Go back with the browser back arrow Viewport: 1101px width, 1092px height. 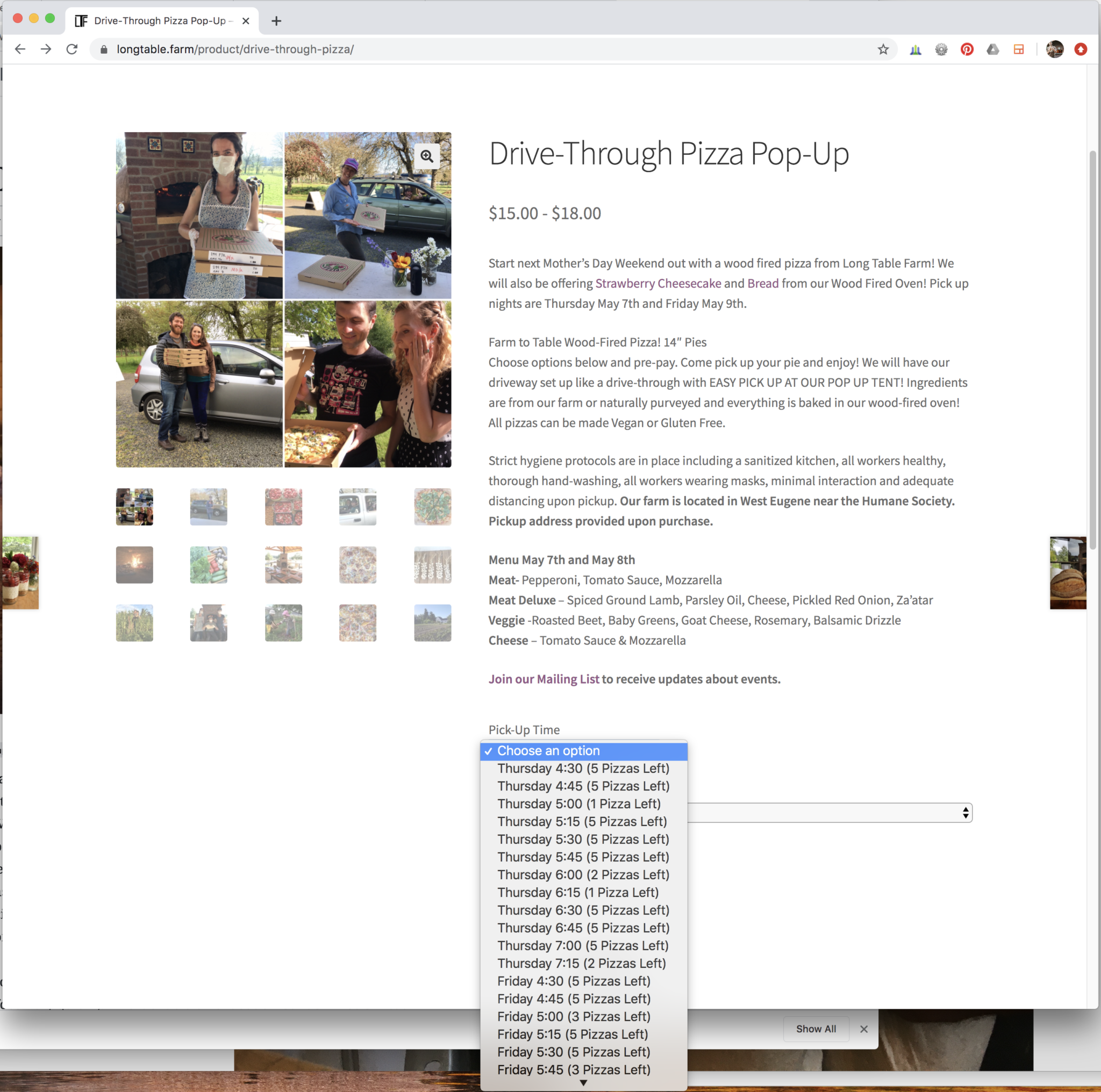point(20,49)
